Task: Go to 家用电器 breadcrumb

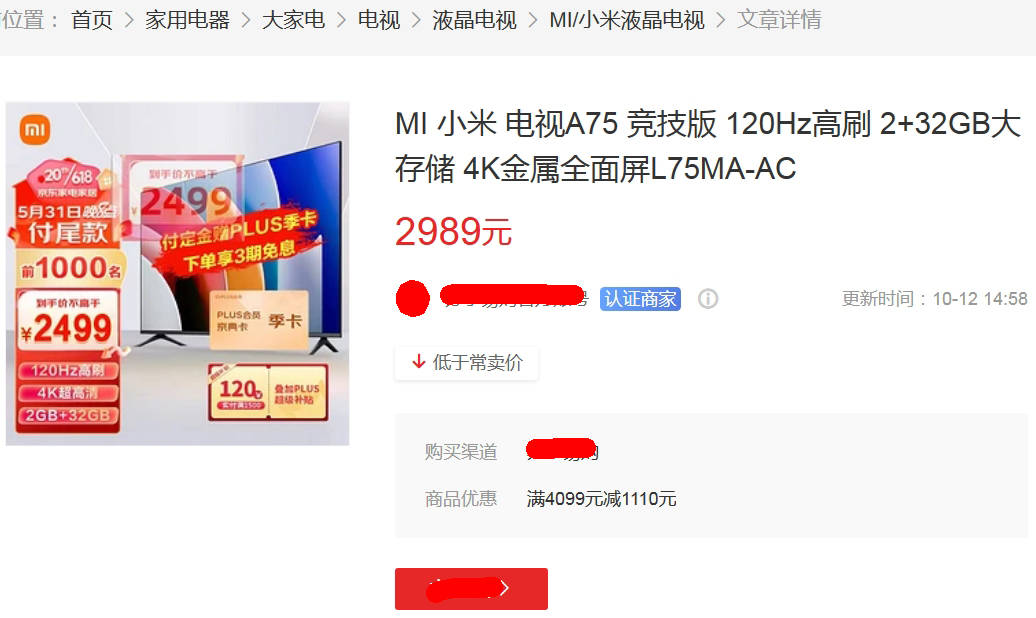Action: point(188,20)
